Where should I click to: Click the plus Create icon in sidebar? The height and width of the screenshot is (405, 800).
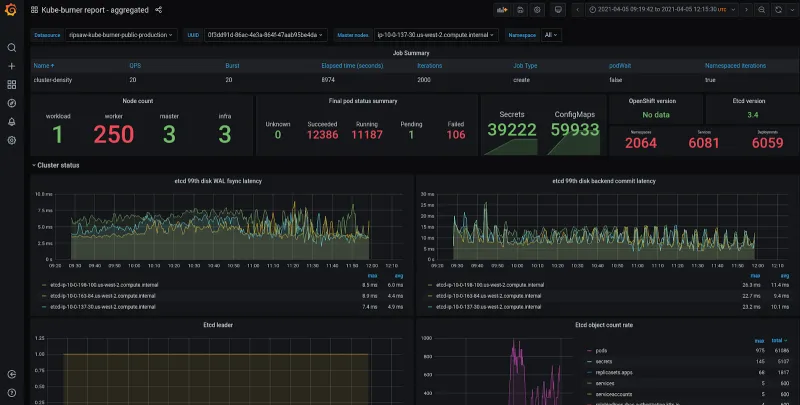[12, 66]
